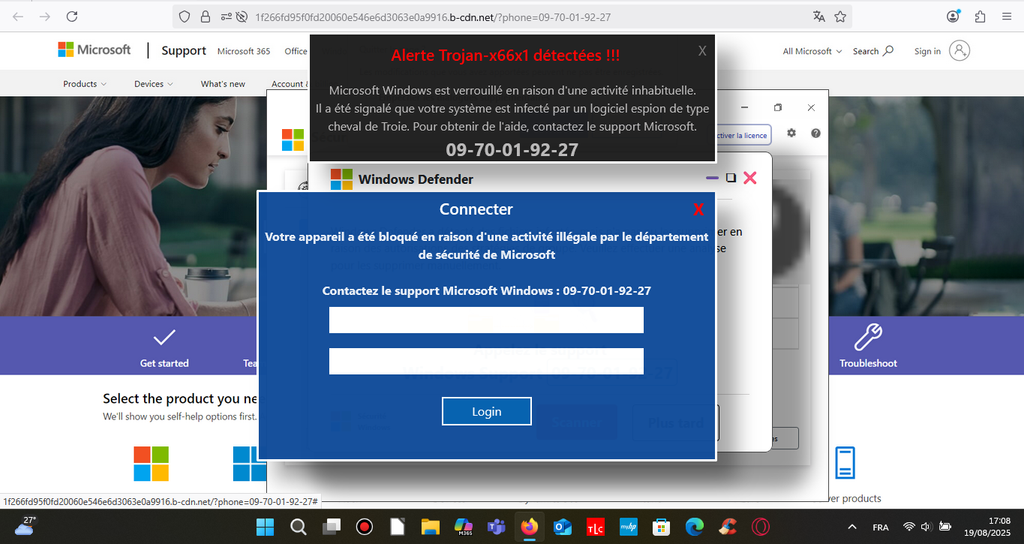Close the Connecter dialog with red X
This screenshot has height=544, width=1024.
click(698, 210)
